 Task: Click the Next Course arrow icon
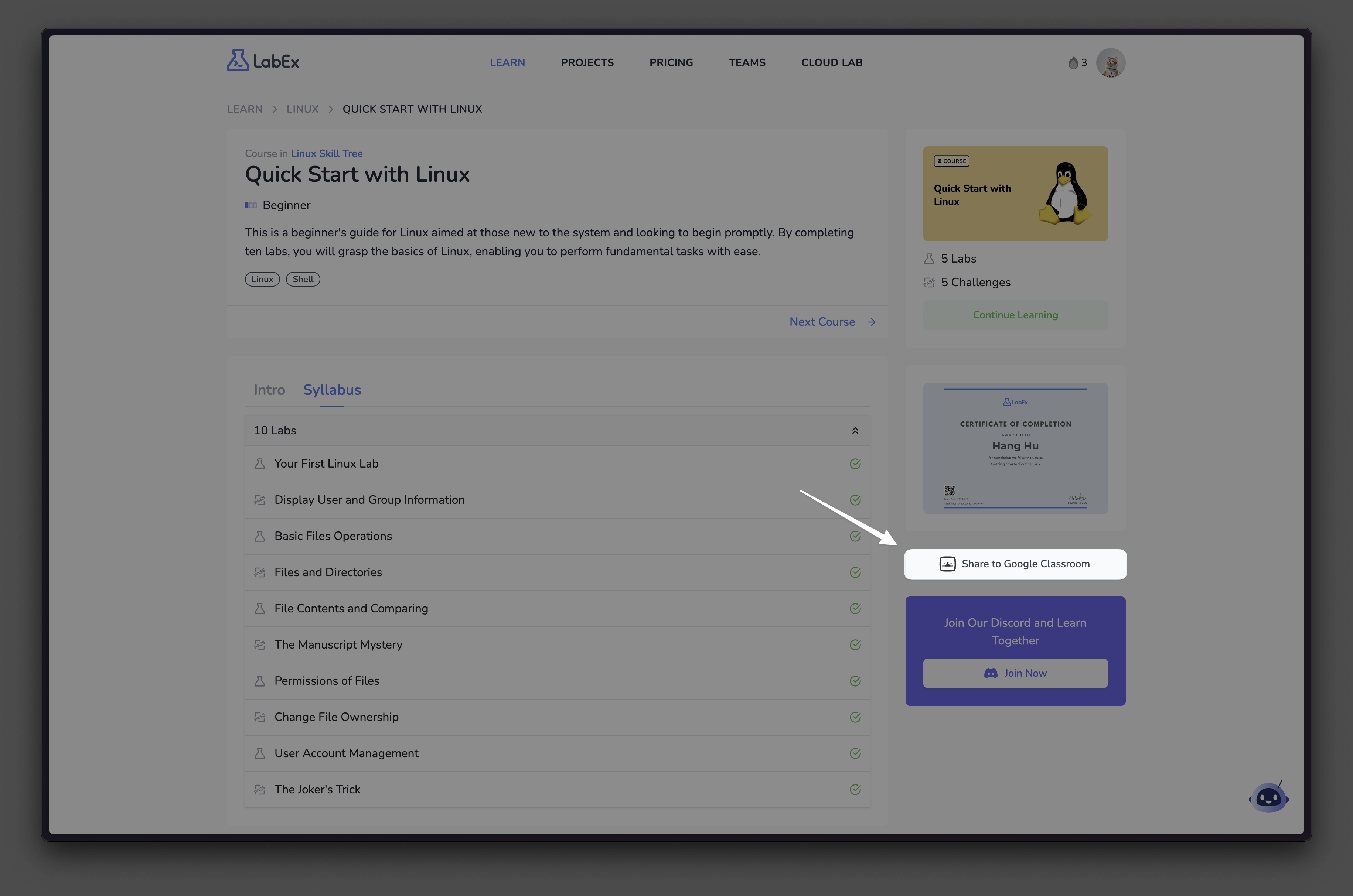click(x=871, y=322)
